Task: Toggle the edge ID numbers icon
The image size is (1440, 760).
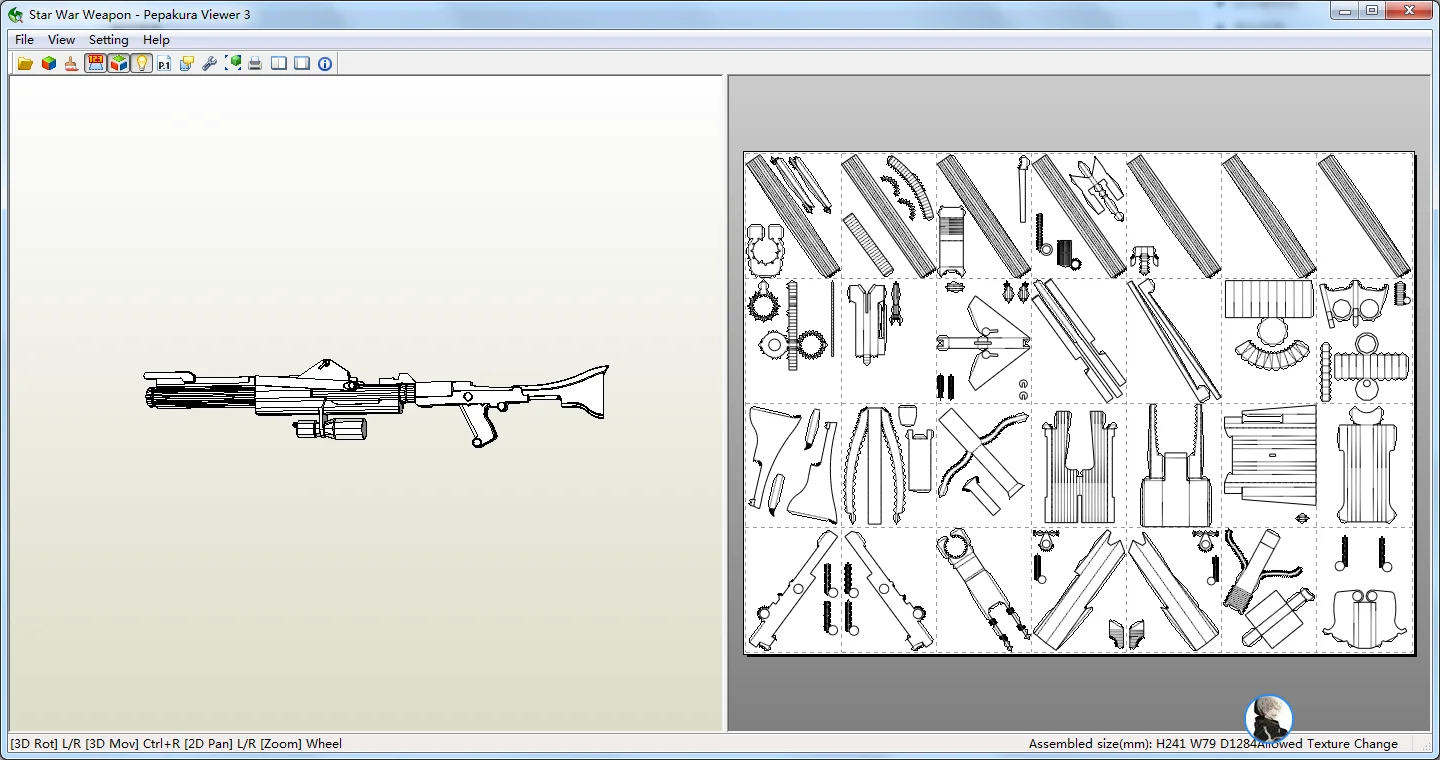Action: (95, 64)
